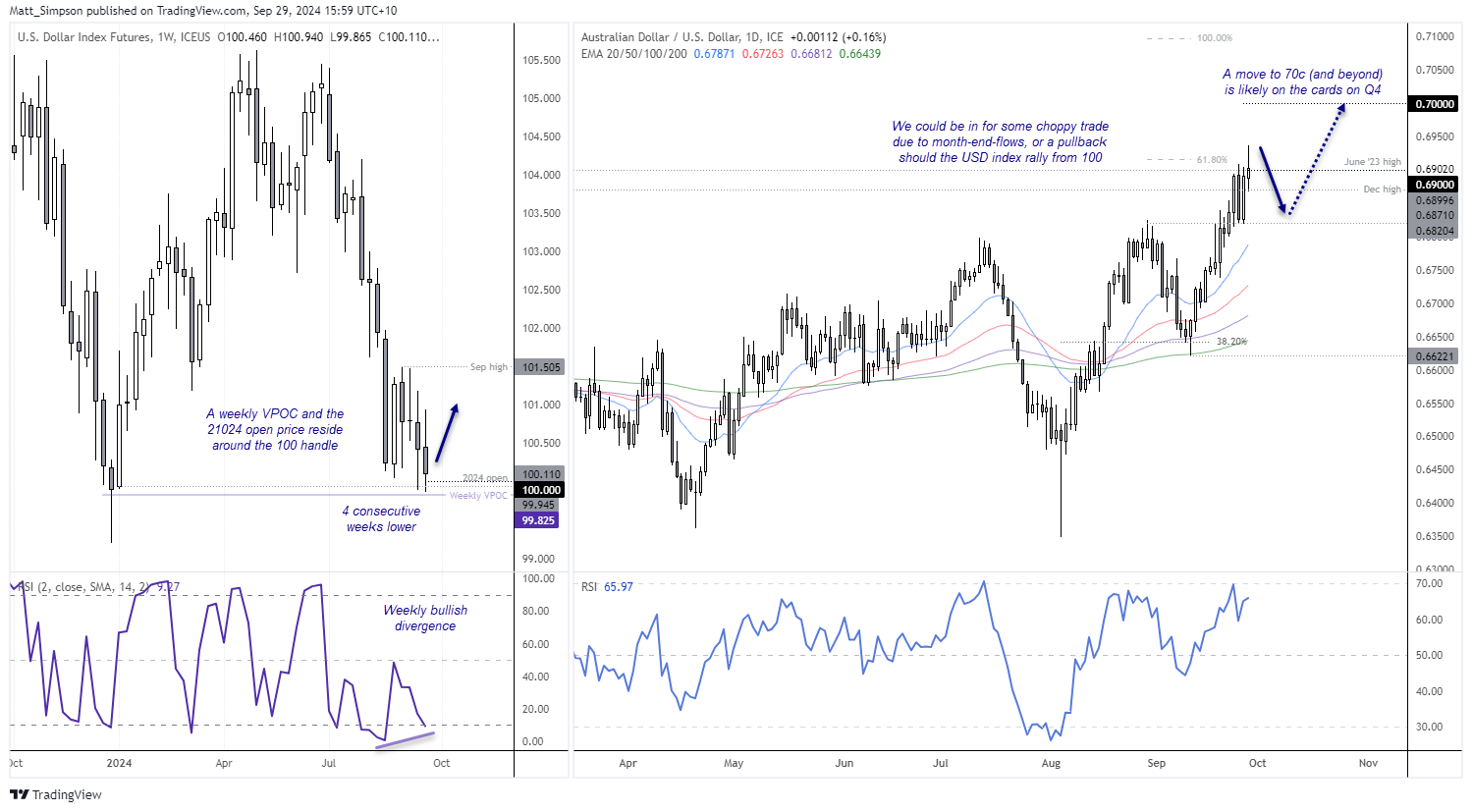The height and width of the screenshot is (812, 1472).
Task: Click the 2024 label on the left time axis
Action: [x=119, y=763]
